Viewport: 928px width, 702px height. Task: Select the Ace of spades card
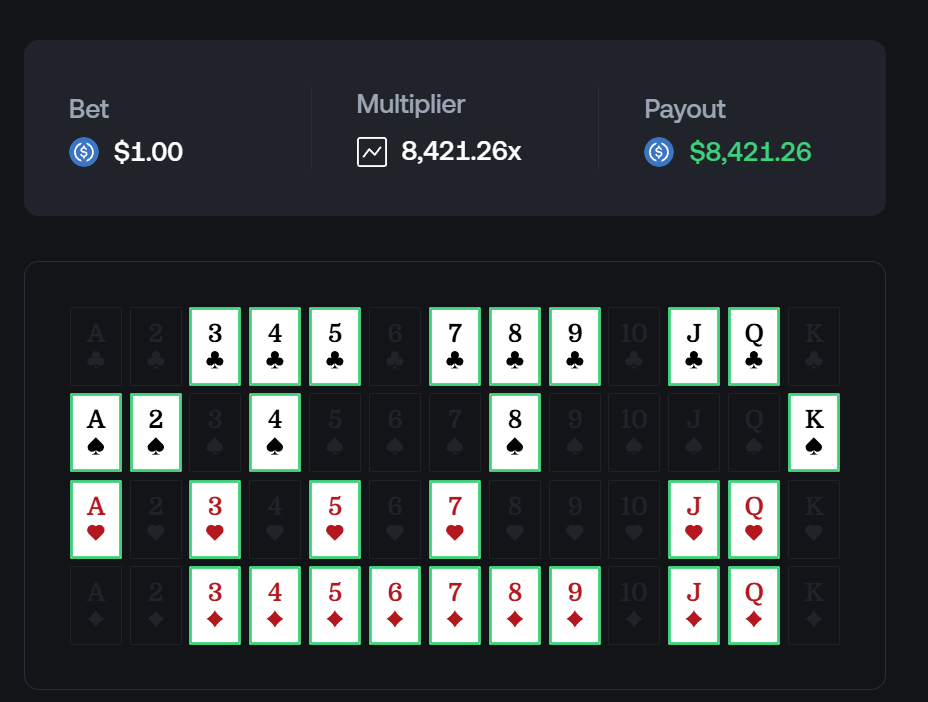[x=96, y=433]
